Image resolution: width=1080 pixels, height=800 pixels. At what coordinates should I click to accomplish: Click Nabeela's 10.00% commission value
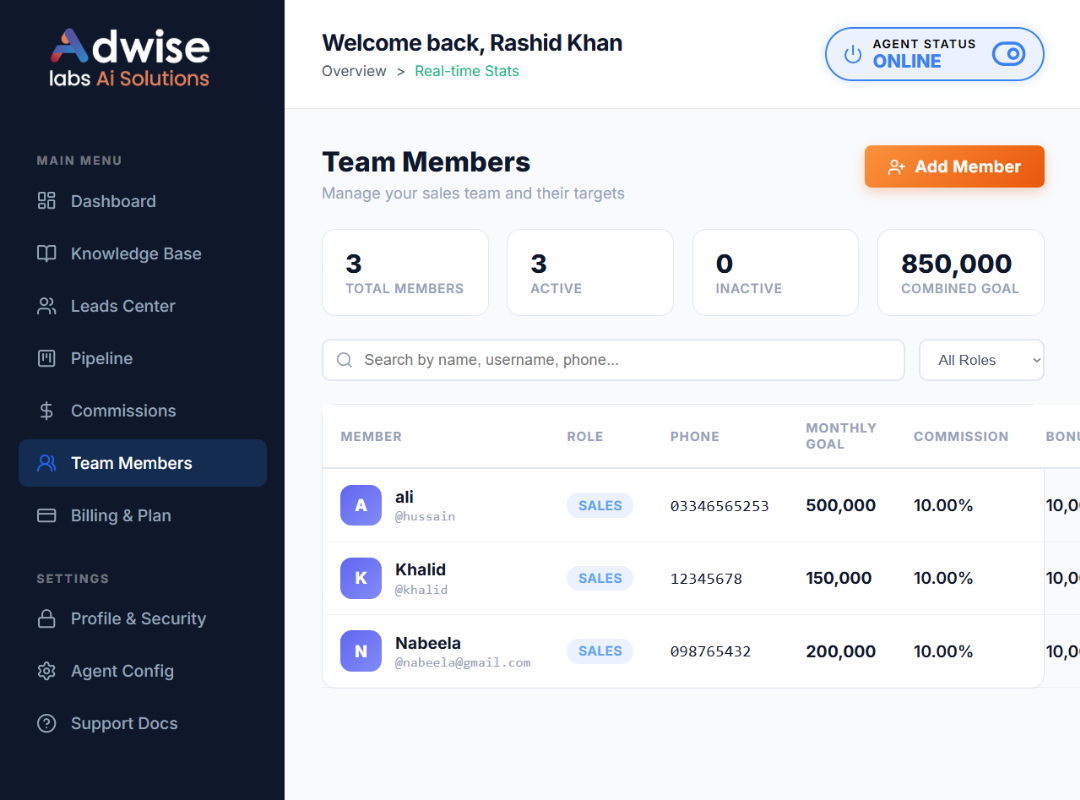point(943,651)
